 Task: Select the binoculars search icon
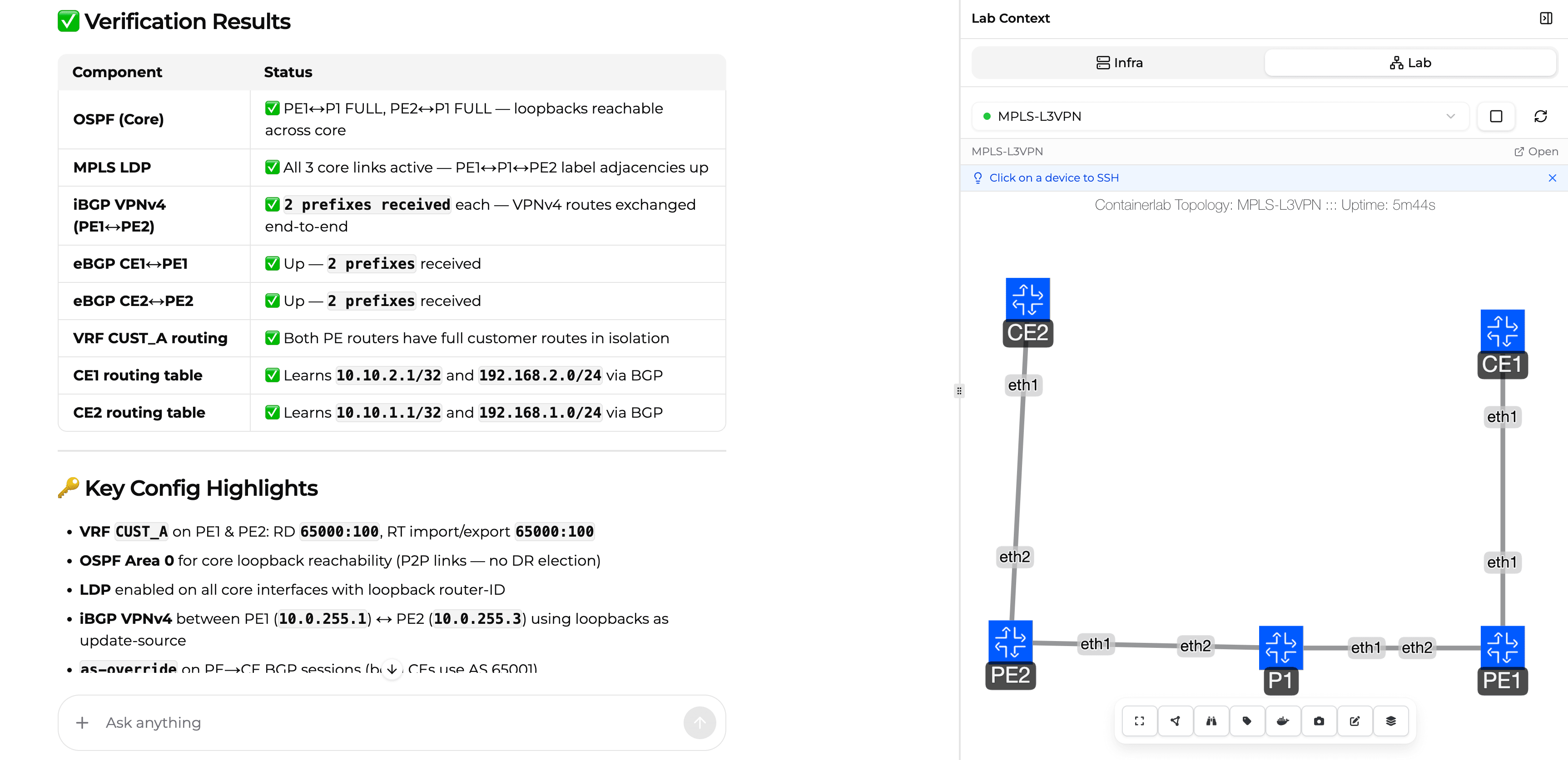(1212, 721)
